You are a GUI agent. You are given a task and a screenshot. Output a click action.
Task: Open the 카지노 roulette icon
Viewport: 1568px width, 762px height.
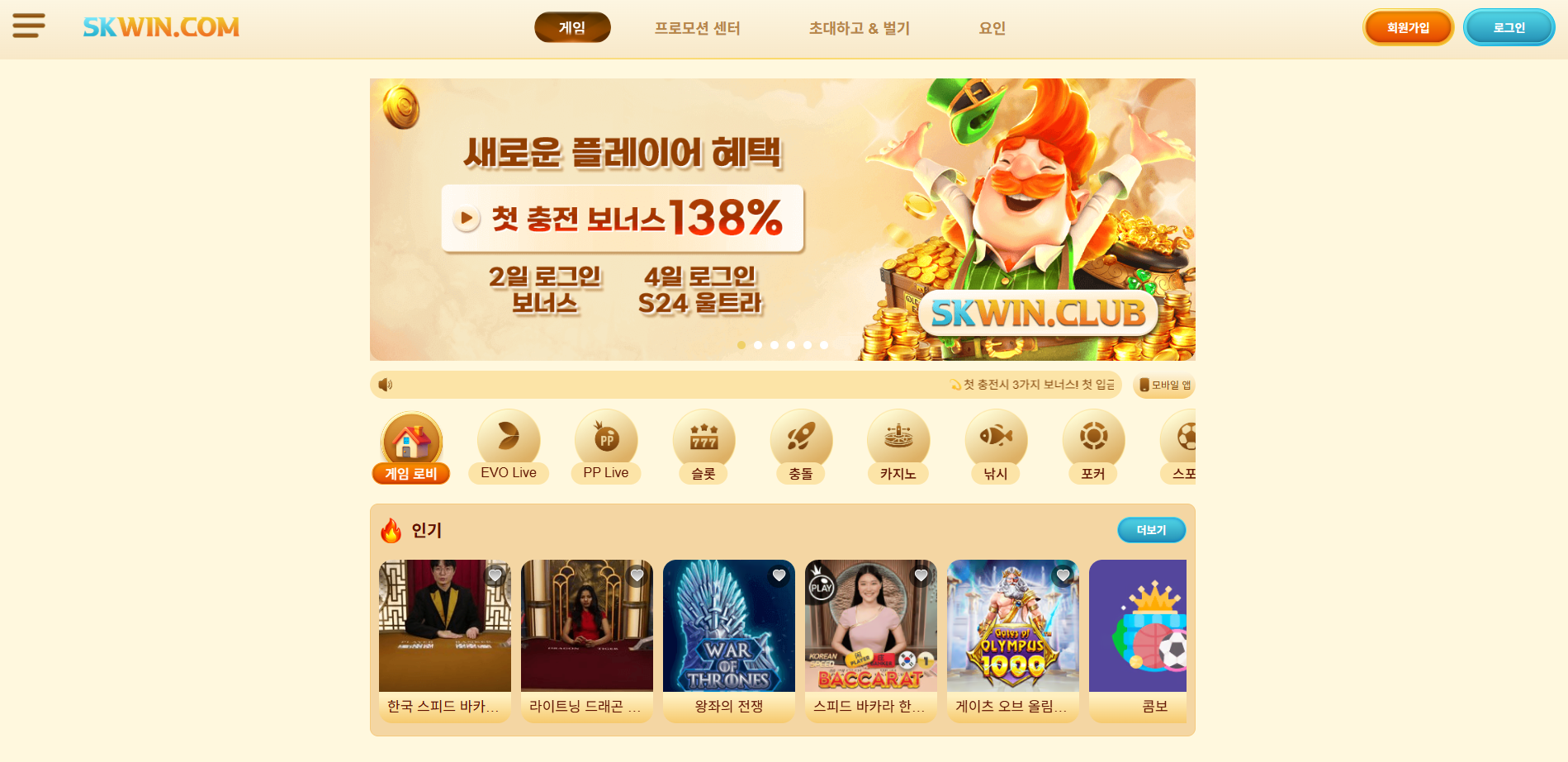[x=898, y=438]
